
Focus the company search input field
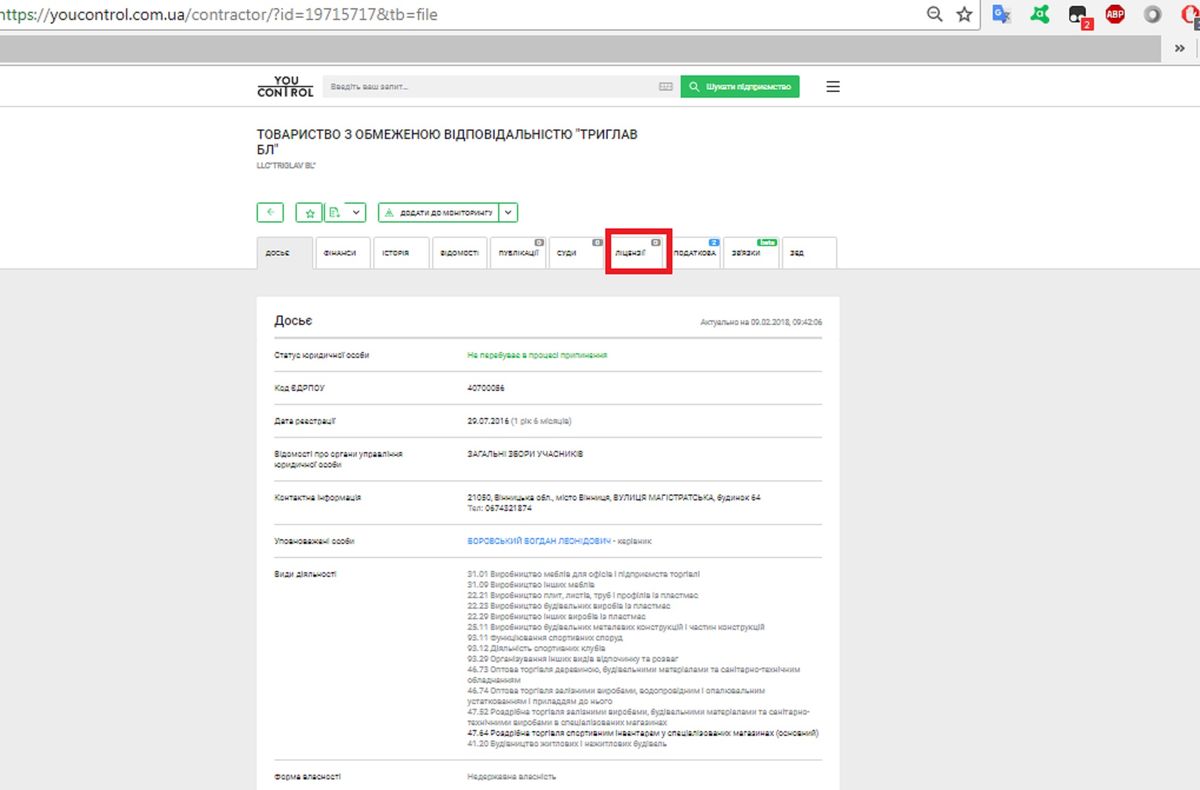point(490,87)
